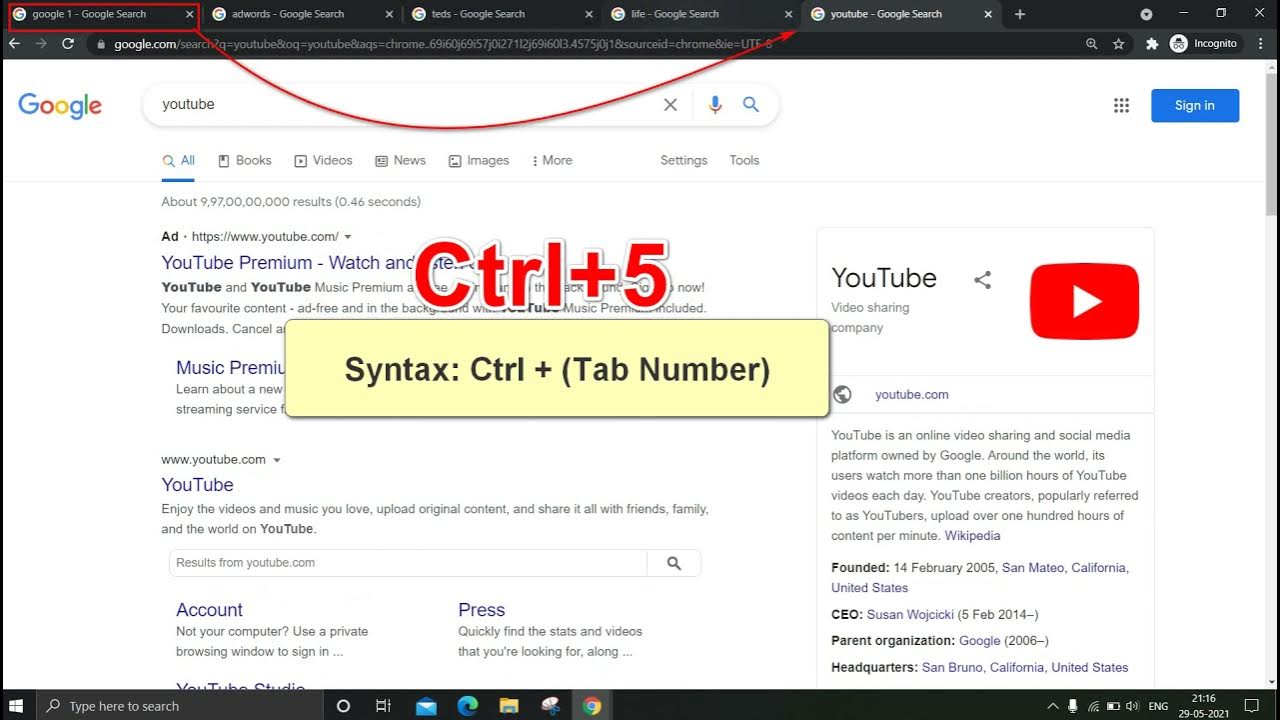Close the 'life - Google Search' tab
Viewport: 1280px width, 720px height.
(789, 15)
